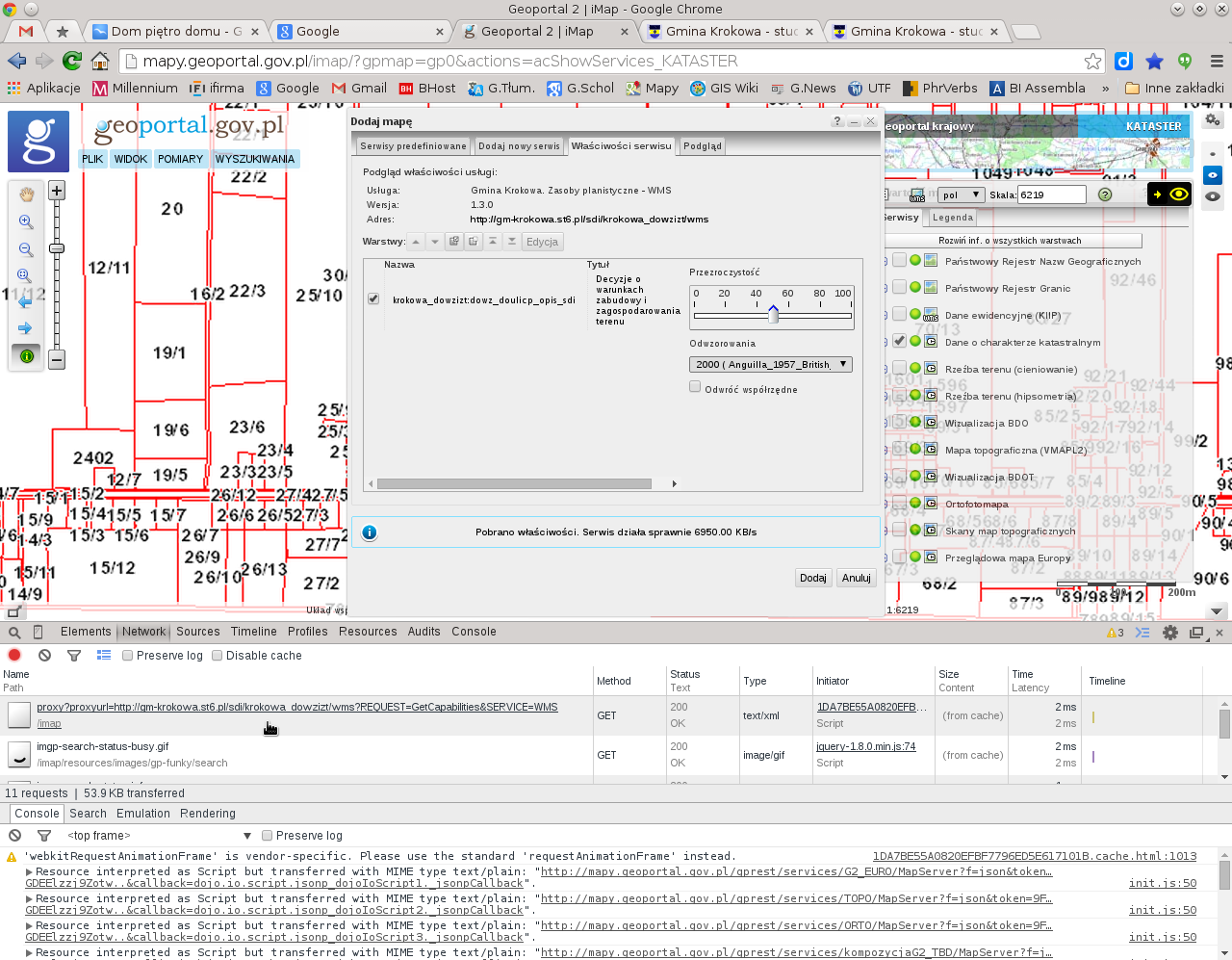
Task: Open the GetCapabilities proxy request link
Action: click(x=297, y=707)
